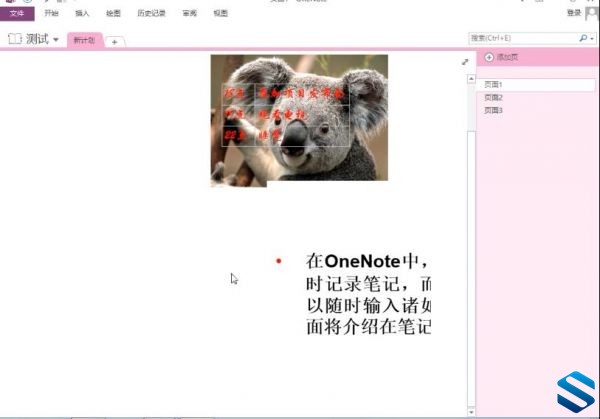Click the text line starting 以随时输入
The height and width of the screenshot is (419, 600).
click(x=368, y=306)
